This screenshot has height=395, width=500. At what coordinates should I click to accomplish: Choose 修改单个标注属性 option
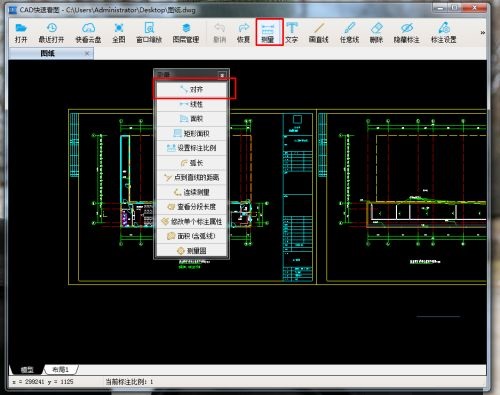[x=192, y=222]
